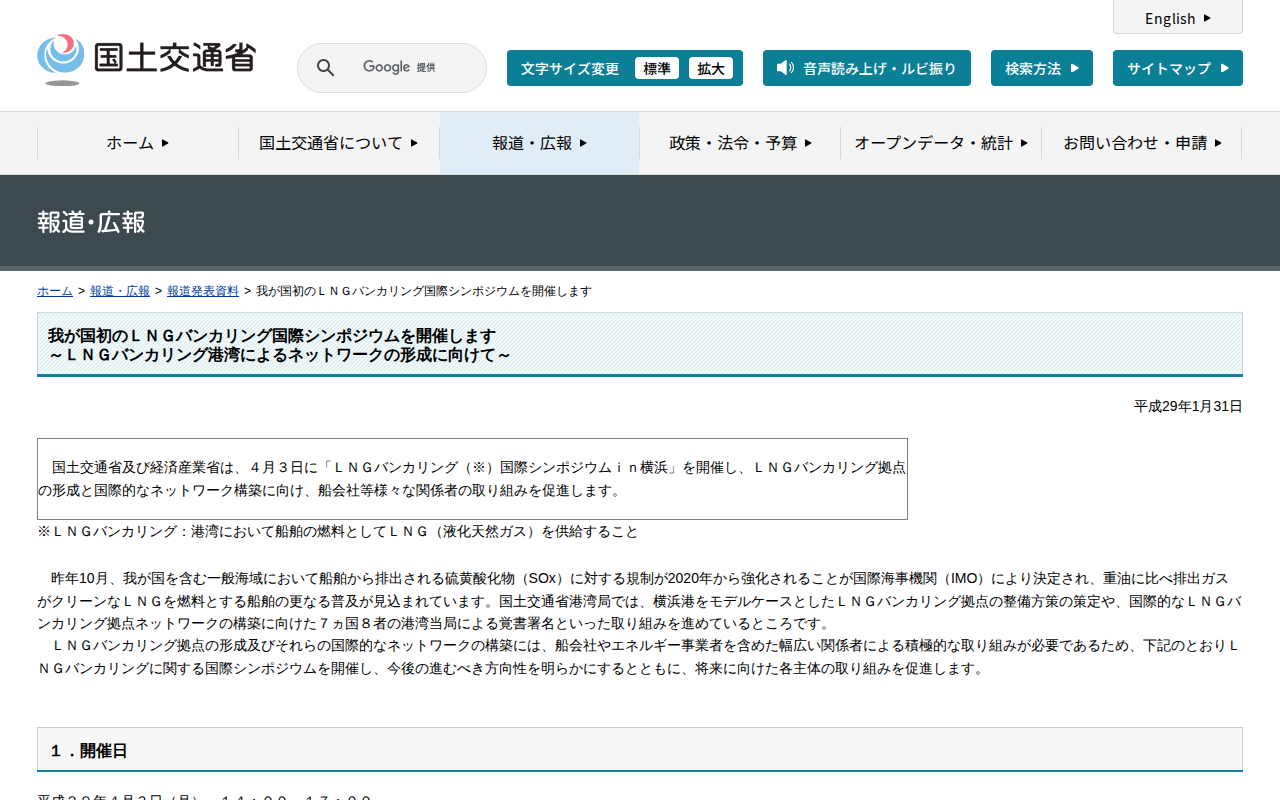This screenshot has height=800, width=1280.
Task: Follow the ホーム breadcrumb link
Action: pos(55,291)
